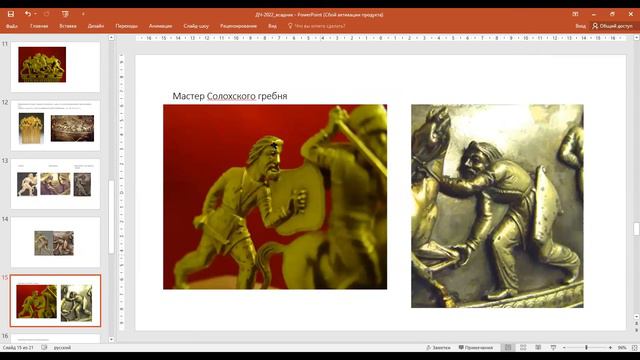
Task: Open the Файл menu tab
Action: point(12,26)
